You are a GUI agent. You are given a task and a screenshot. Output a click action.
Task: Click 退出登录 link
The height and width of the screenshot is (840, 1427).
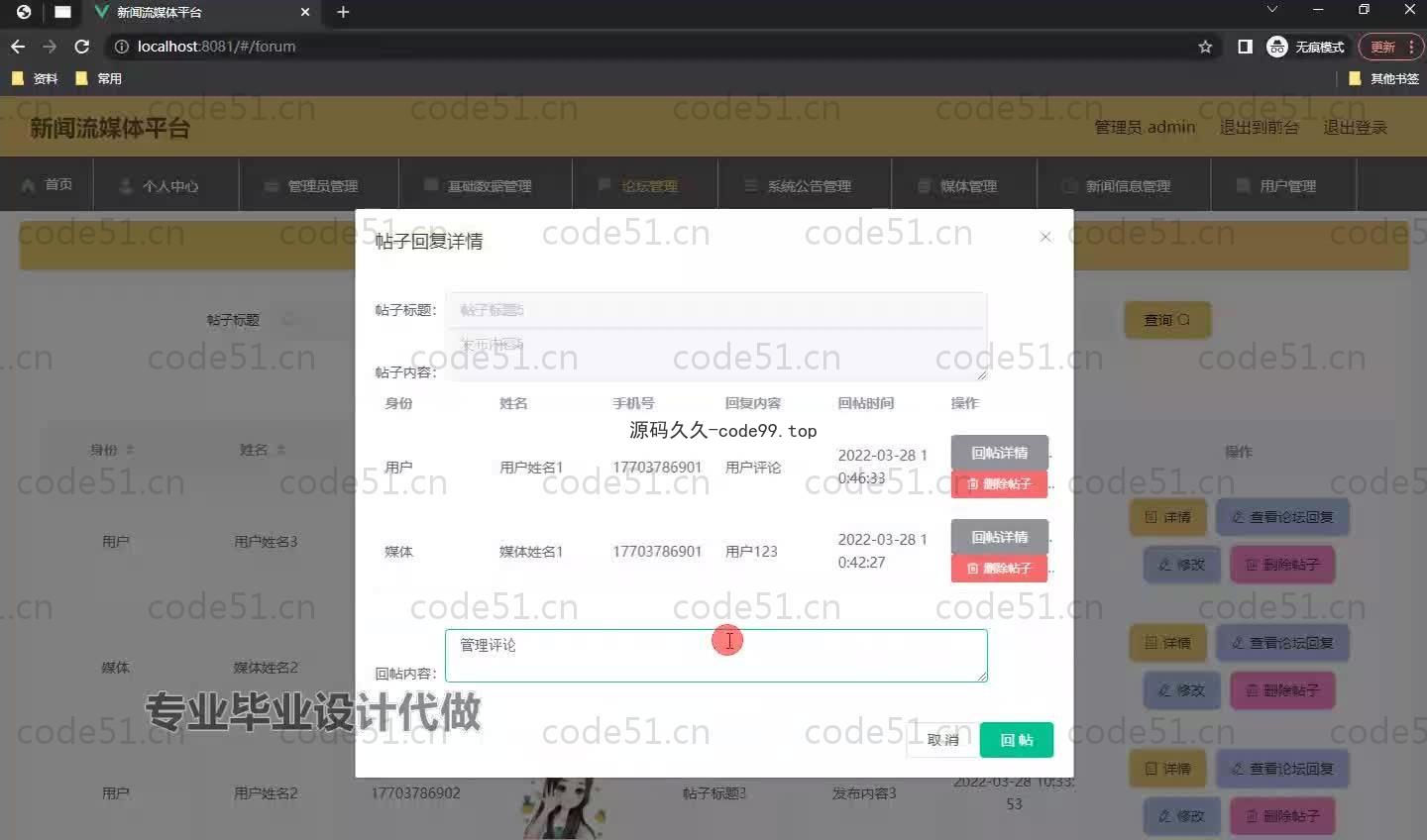point(1355,127)
